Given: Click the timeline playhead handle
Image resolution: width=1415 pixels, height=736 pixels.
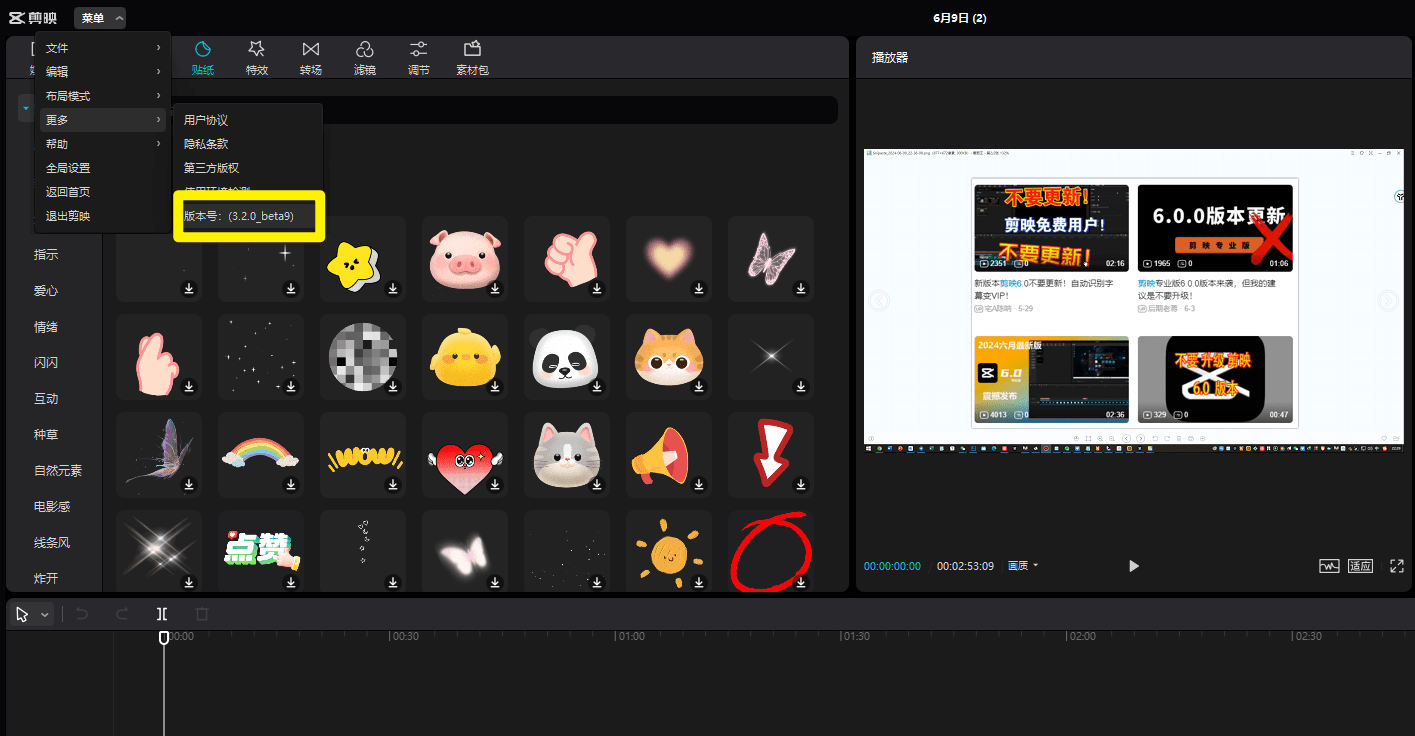Looking at the screenshot, I should click(164, 637).
